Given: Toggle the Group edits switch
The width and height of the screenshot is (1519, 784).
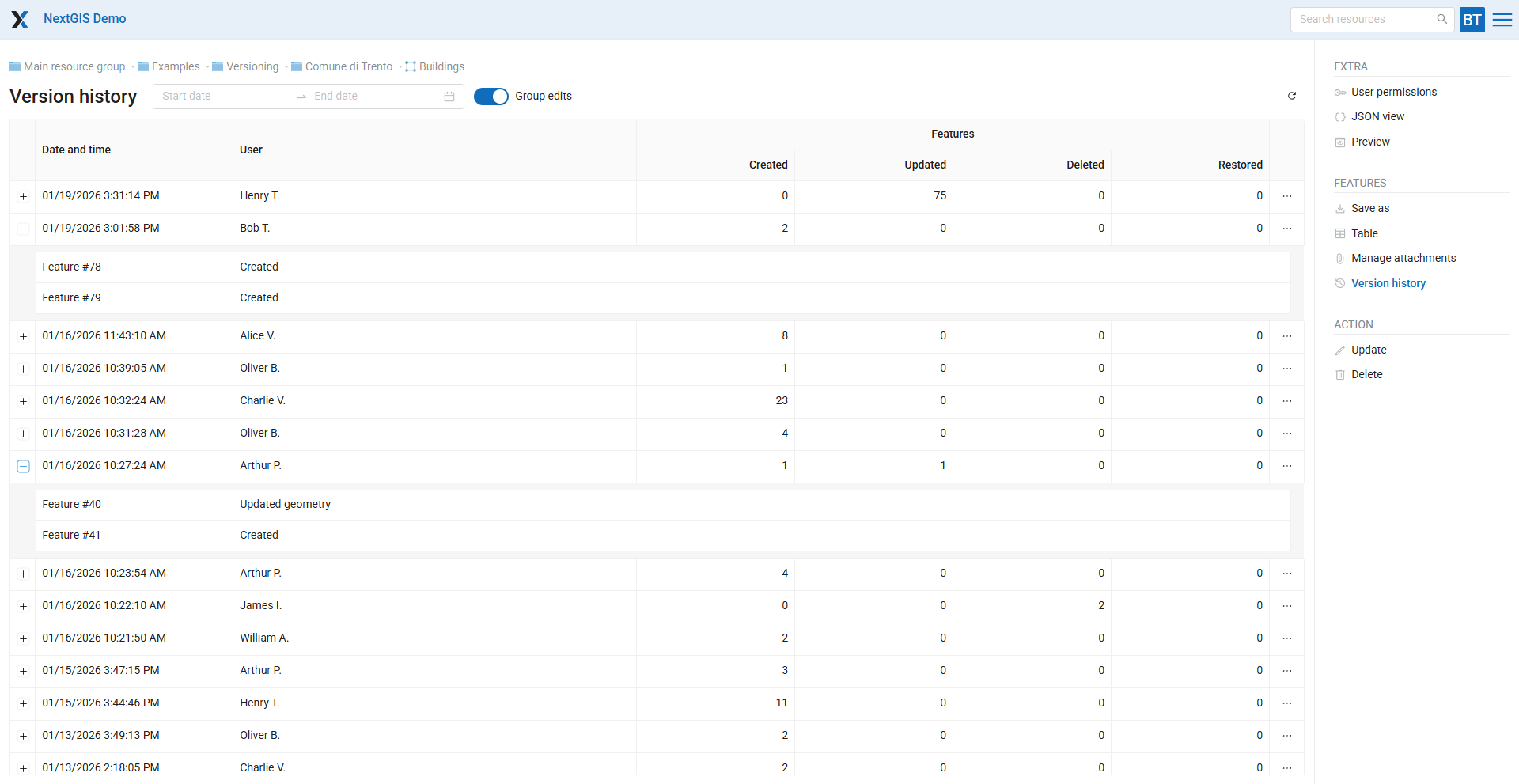Looking at the screenshot, I should pos(491,97).
